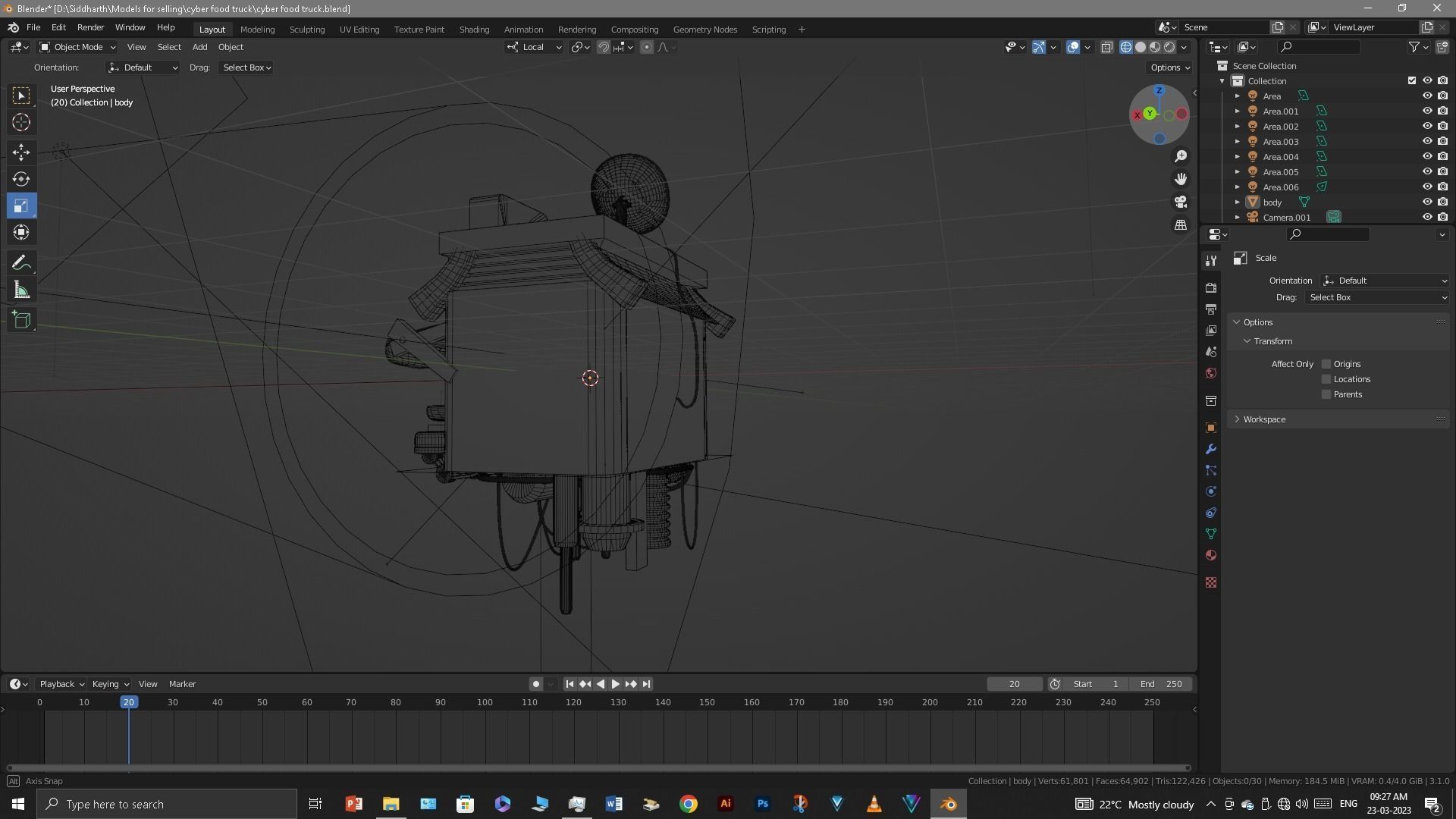The width and height of the screenshot is (1456, 819).
Task: Toggle camera view in viewport
Action: click(1181, 202)
